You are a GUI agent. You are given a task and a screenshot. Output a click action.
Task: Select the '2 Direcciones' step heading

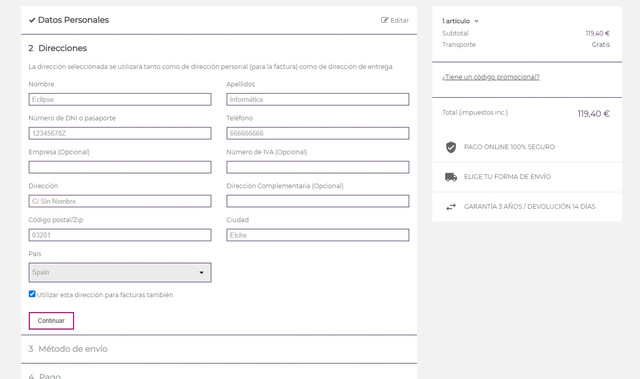pos(58,48)
